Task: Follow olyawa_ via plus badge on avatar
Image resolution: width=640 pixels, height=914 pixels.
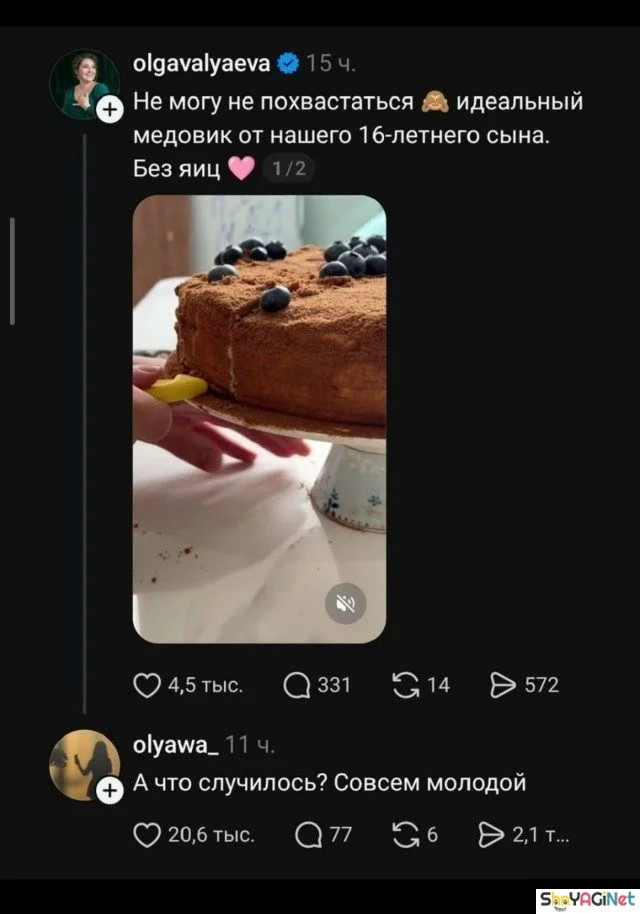Action: point(110,790)
